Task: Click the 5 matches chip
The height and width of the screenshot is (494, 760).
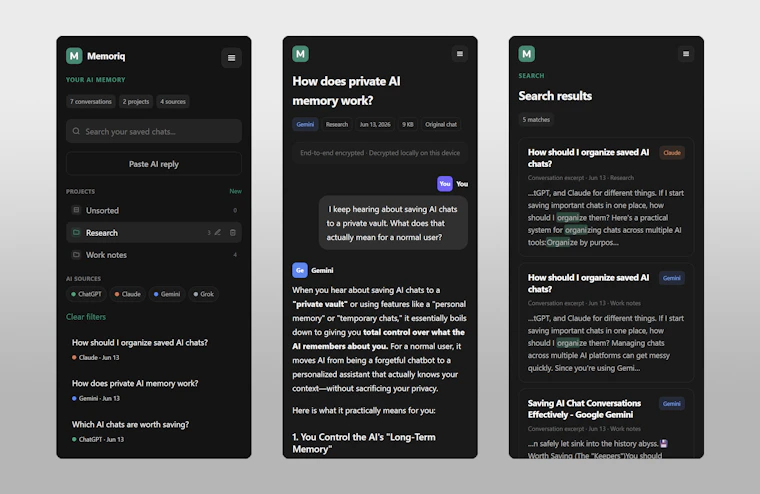Action: click(x=536, y=119)
